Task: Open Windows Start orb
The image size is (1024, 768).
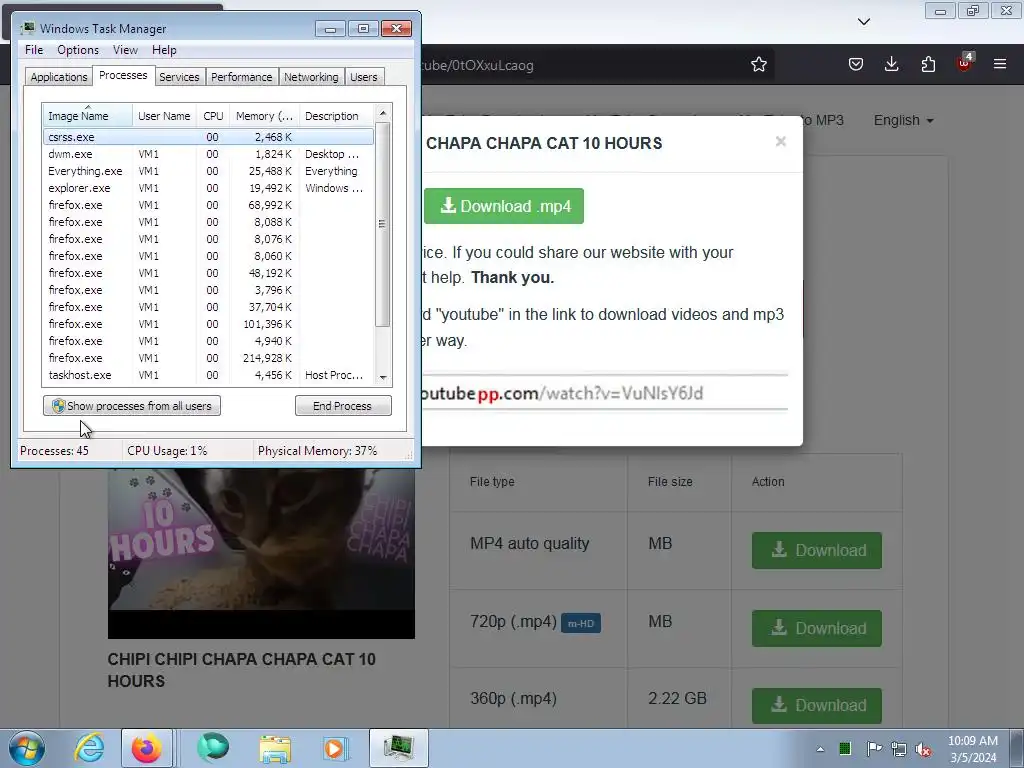Action: [x=26, y=748]
